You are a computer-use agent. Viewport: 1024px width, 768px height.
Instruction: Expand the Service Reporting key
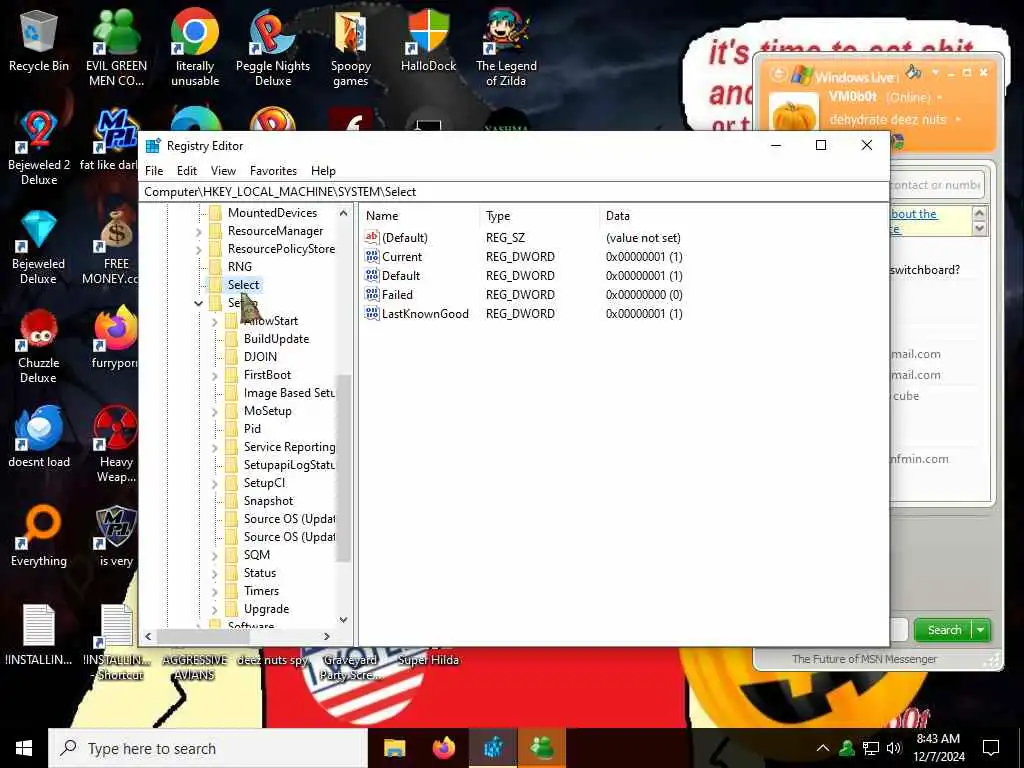(215, 447)
